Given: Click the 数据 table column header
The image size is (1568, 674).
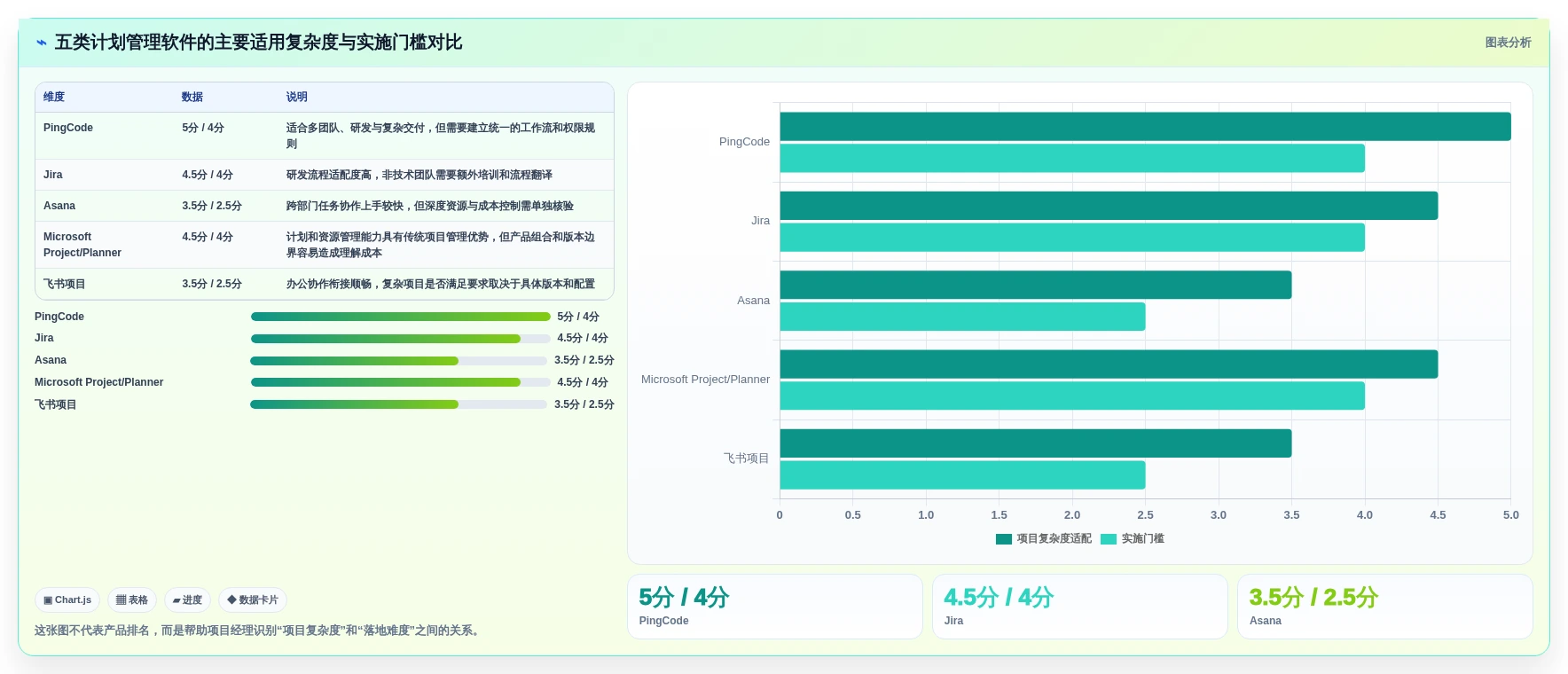Looking at the screenshot, I should (x=192, y=97).
